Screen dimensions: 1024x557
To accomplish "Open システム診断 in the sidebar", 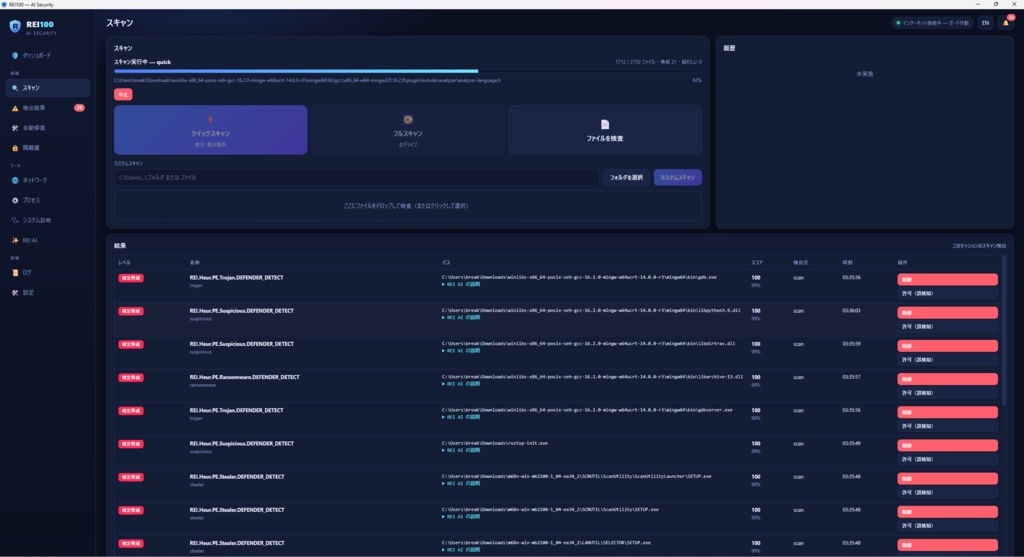I will pos(48,221).
